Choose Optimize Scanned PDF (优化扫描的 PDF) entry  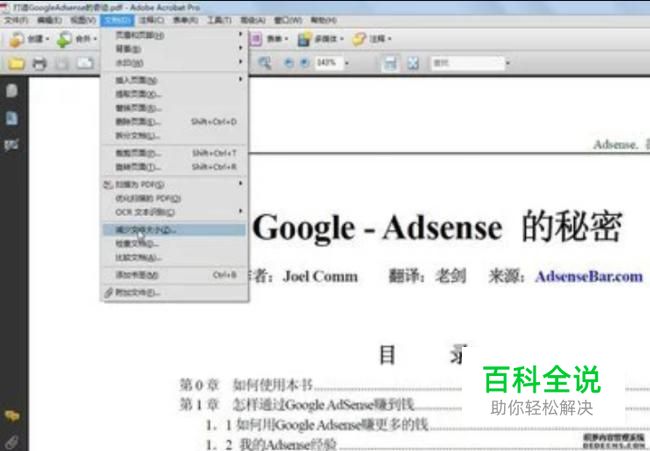coord(175,198)
